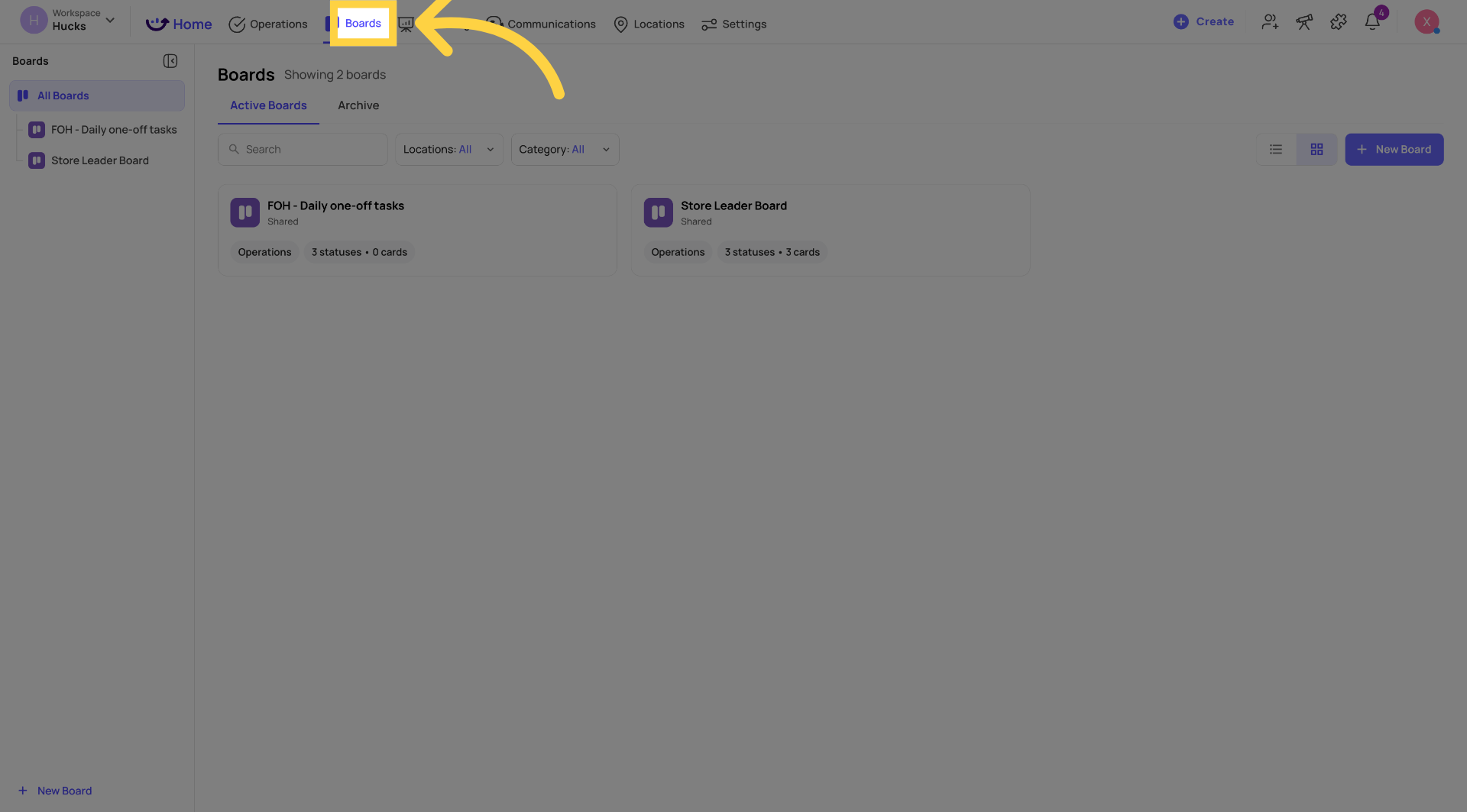Viewport: 1467px width, 812px height.
Task: Open Store Leader Board in the sidebar
Action: [x=89, y=160]
